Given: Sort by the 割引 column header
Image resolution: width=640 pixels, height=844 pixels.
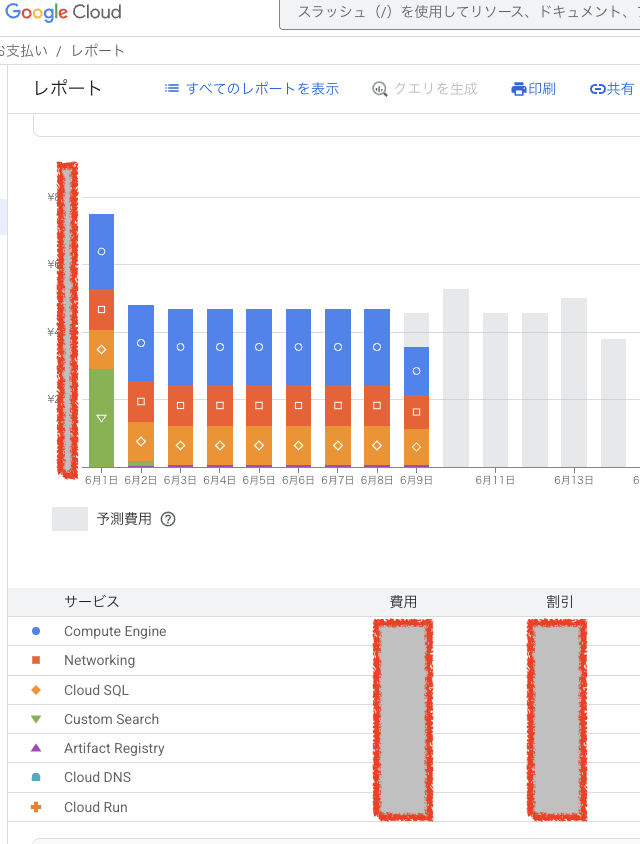Looking at the screenshot, I should 560,602.
